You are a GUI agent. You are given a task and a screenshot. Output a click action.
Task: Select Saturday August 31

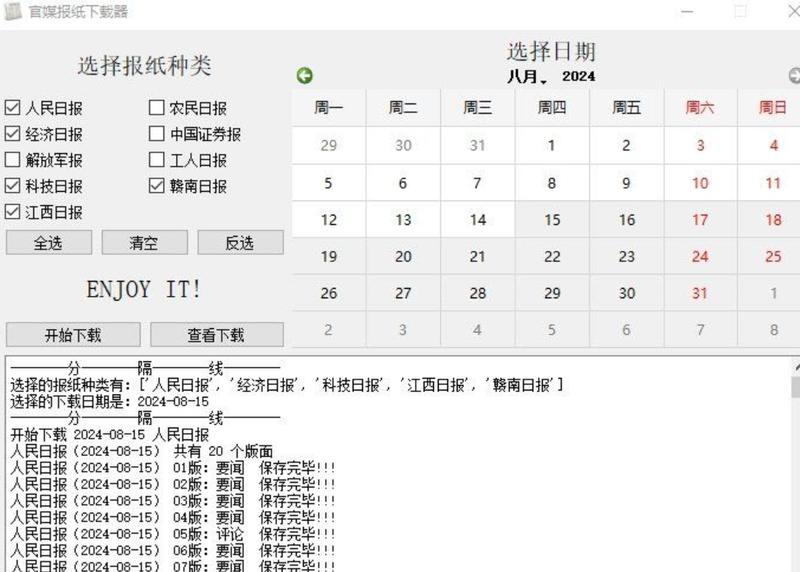coord(700,293)
